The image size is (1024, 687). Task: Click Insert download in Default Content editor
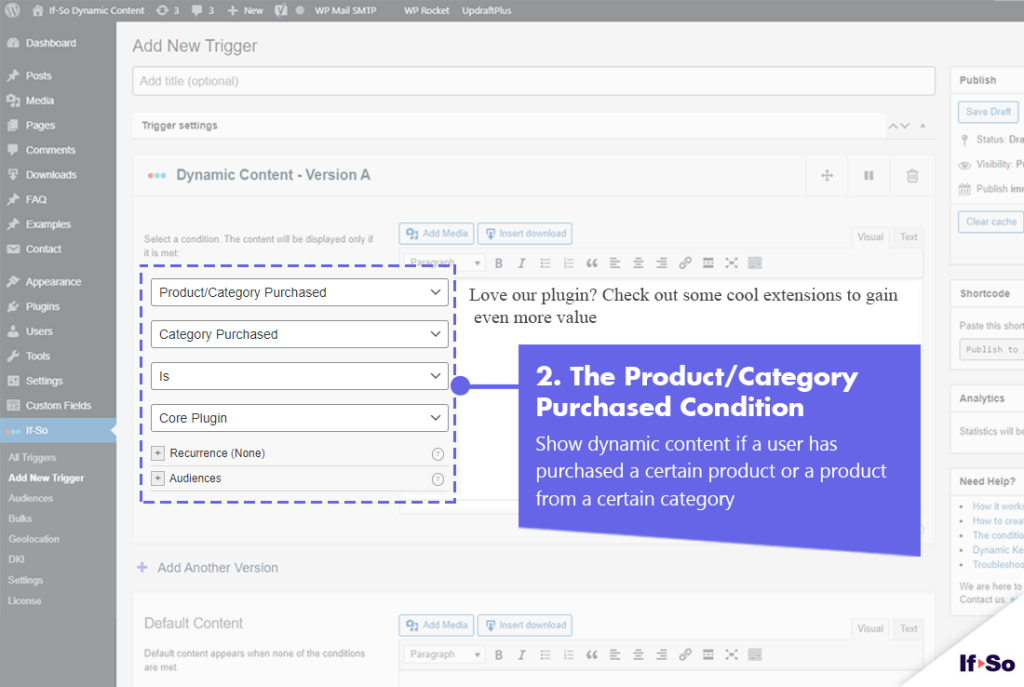pos(525,625)
